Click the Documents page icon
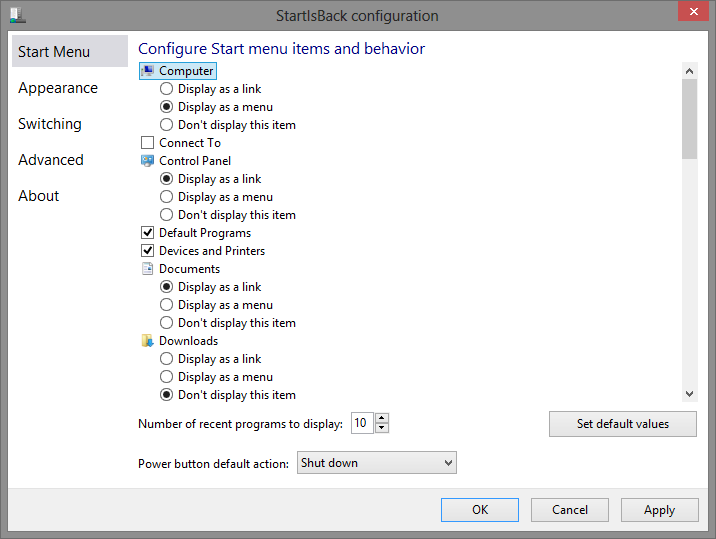 147,269
